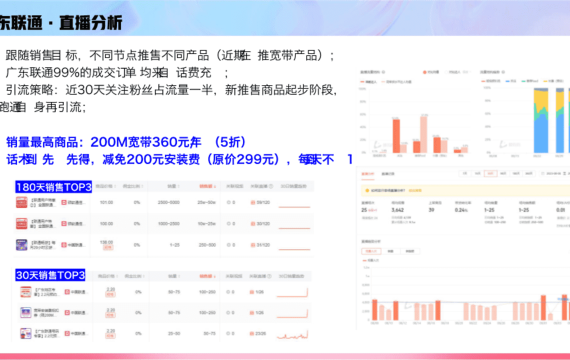Click the 10w-25w sales amount cell
Screen dimensions: 570x360
click(206, 224)
